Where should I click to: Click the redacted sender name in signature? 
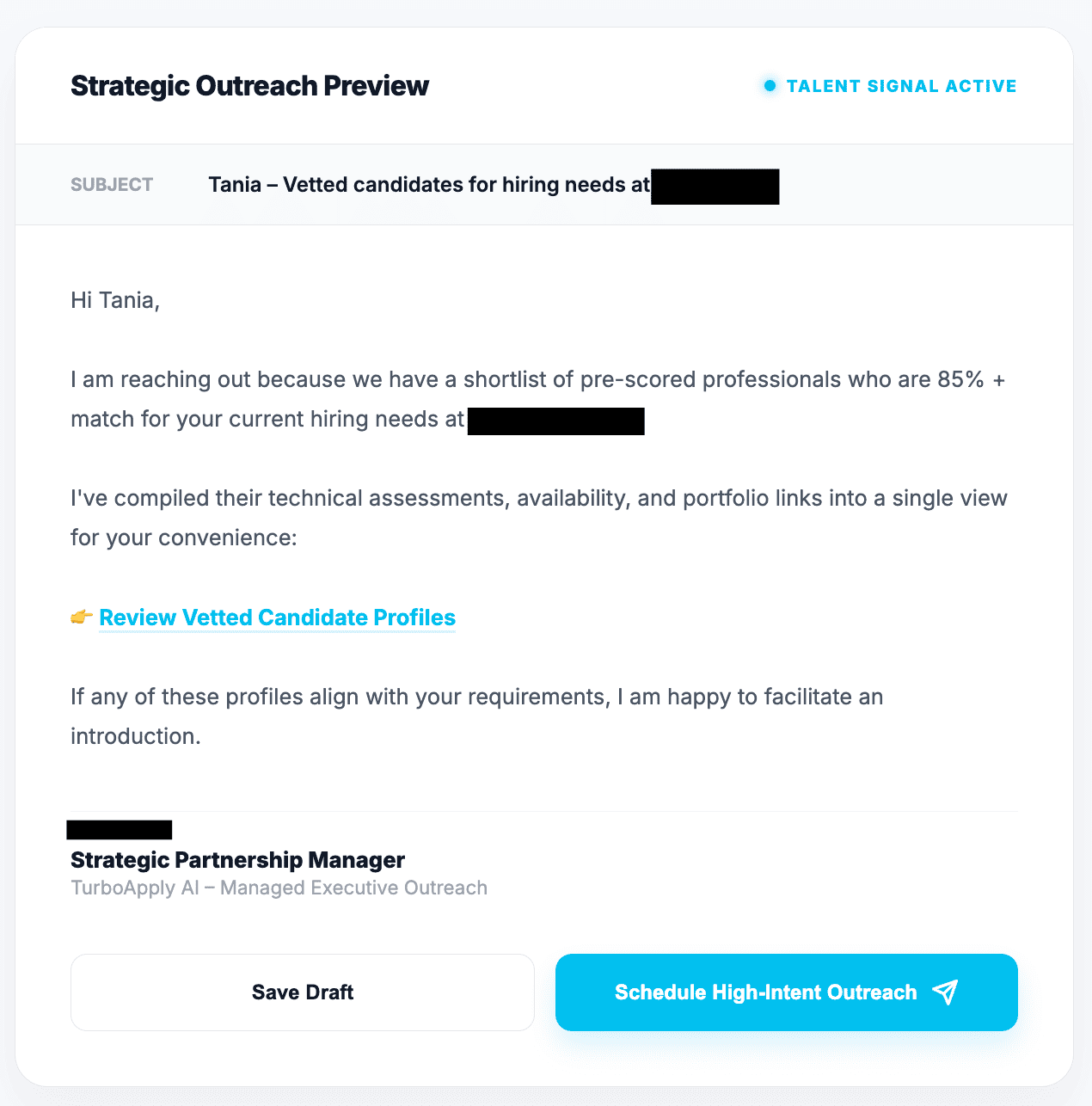tap(120, 830)
